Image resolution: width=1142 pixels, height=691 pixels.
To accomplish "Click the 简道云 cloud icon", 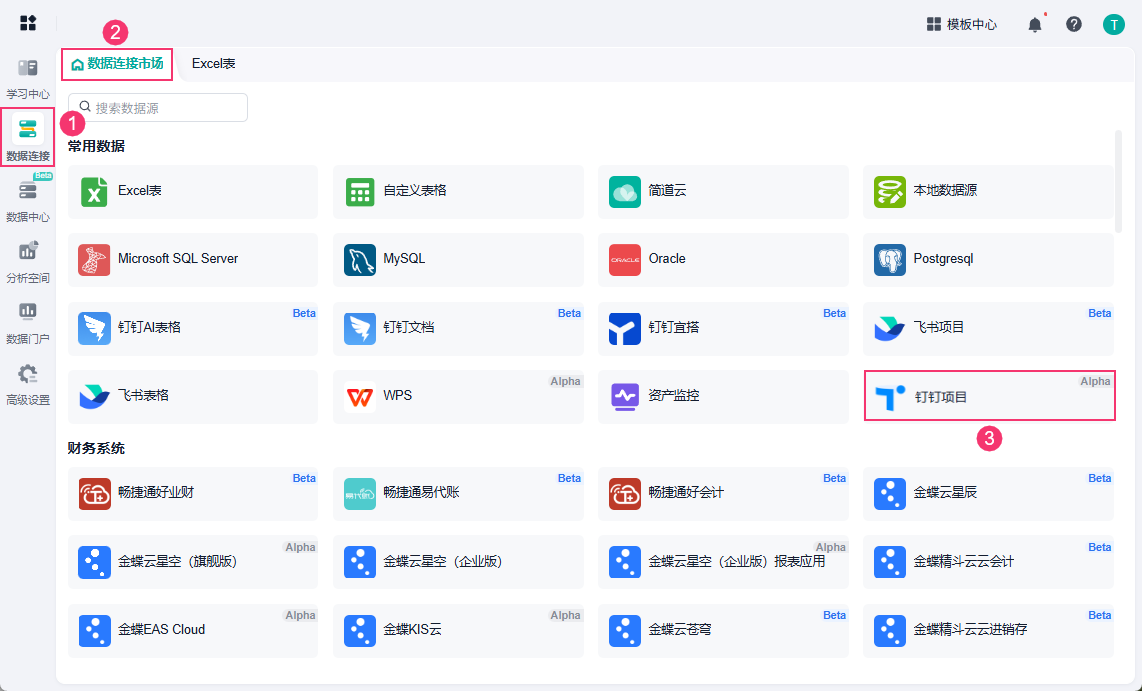I will click(x=625, y=192).
